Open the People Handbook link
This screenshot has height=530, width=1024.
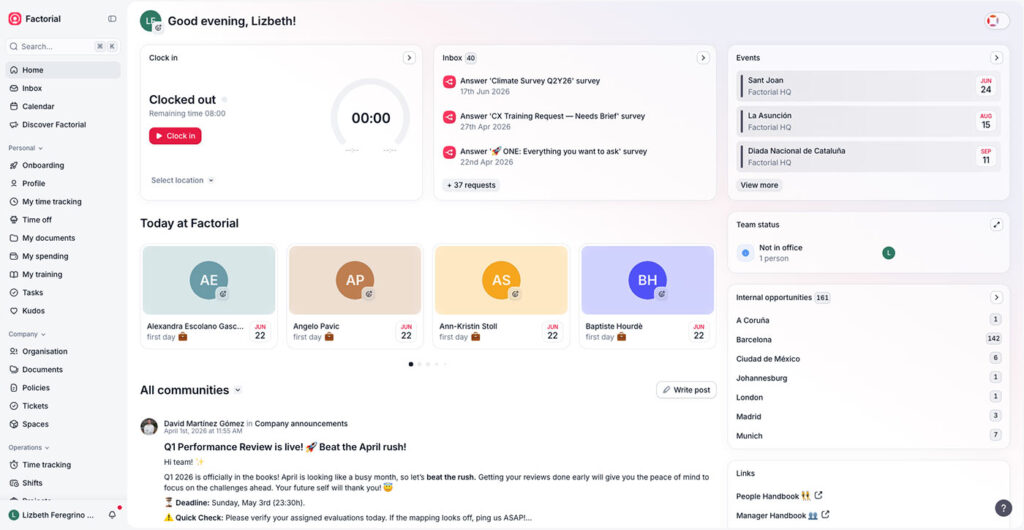pos(767,496)
